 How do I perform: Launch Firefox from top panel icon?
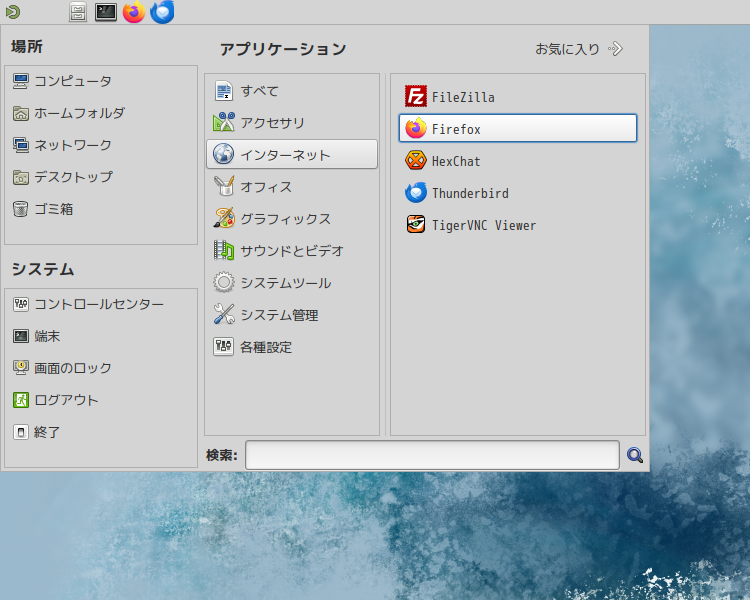tap(134, 12)
